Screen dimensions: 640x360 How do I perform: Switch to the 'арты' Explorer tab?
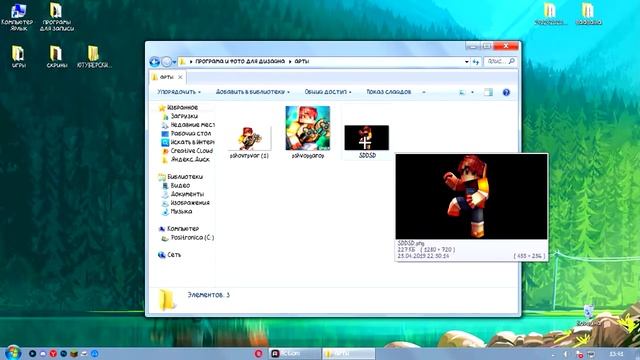[167, 77]
